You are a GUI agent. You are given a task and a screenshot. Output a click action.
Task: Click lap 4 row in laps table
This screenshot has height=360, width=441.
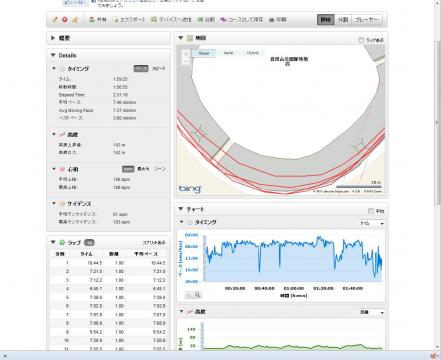tap(109, 289)
